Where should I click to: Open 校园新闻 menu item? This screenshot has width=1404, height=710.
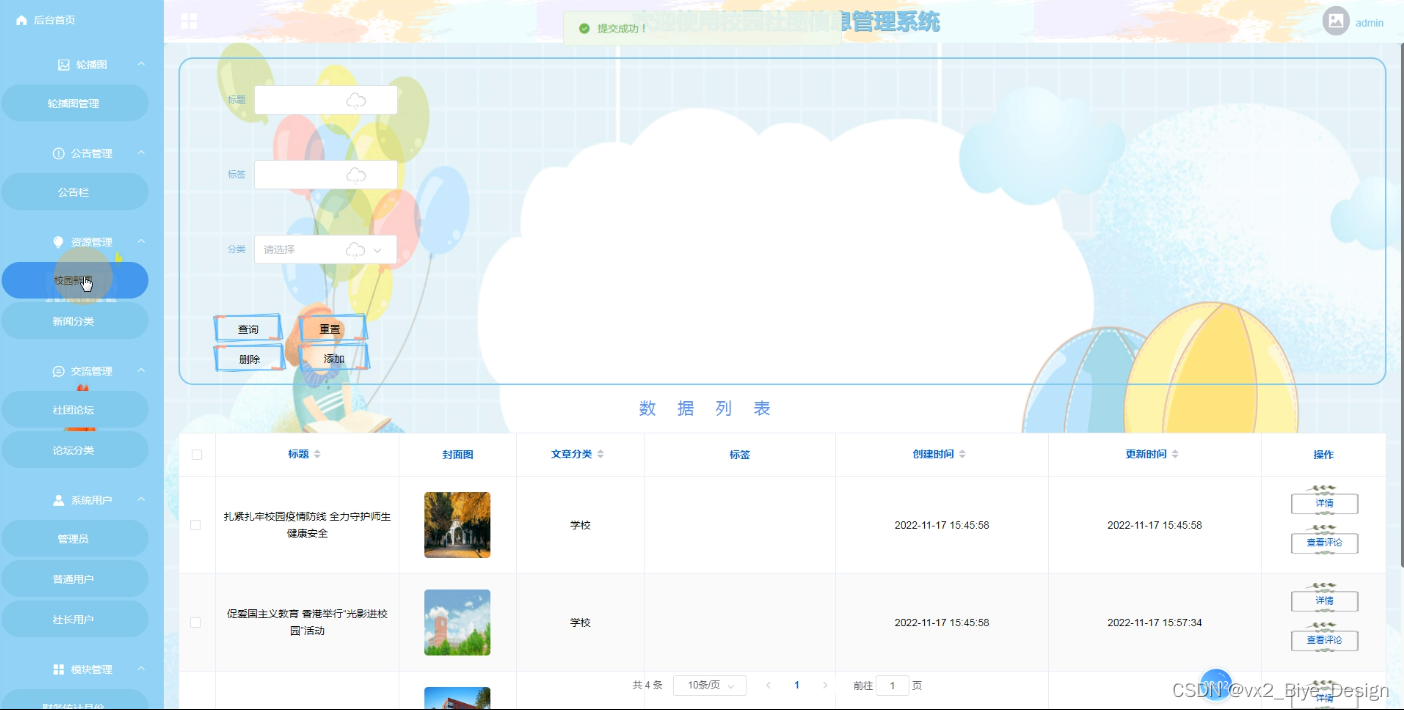click(x=74, y=280)
